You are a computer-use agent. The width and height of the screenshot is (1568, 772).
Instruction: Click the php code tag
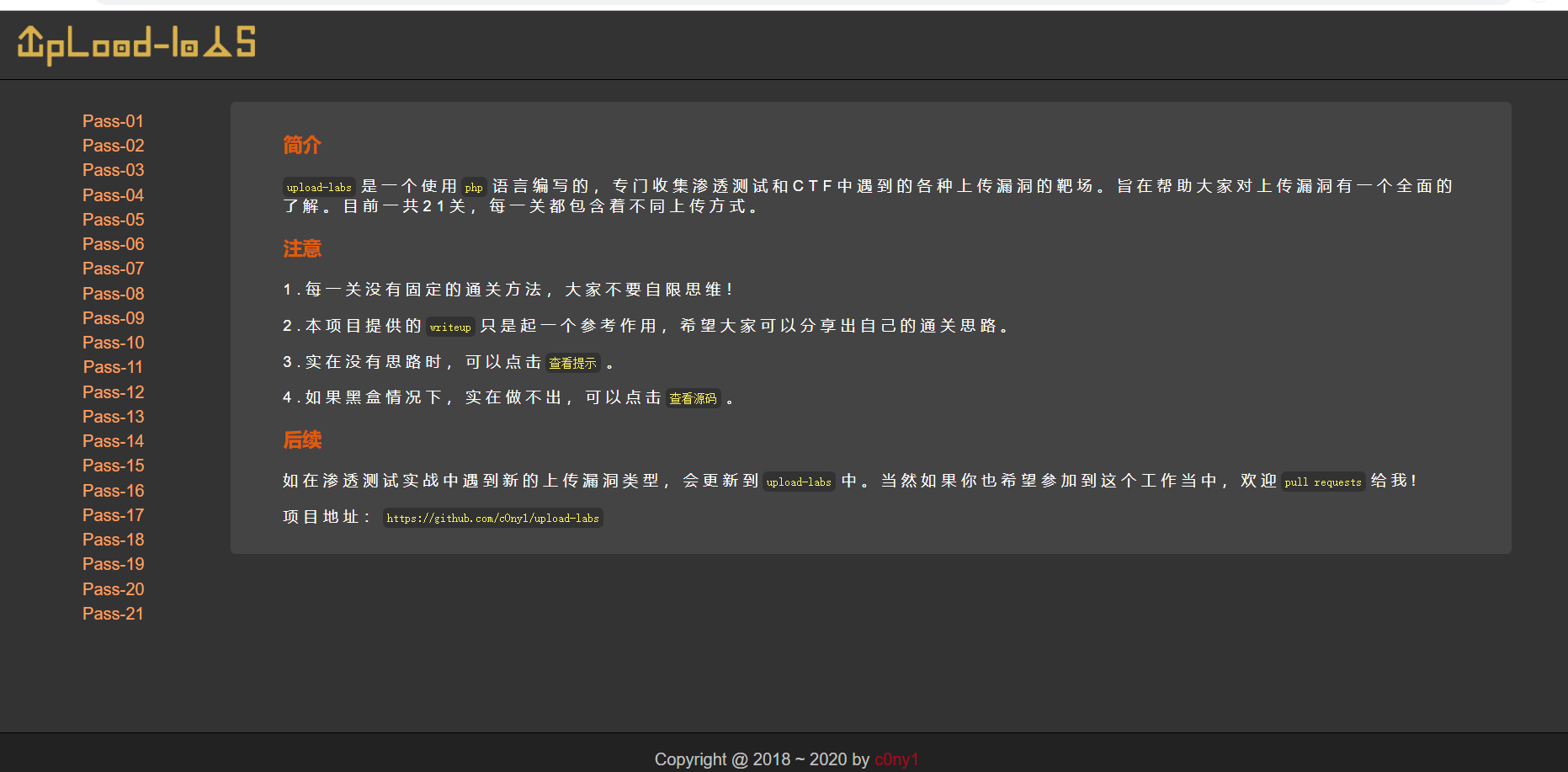(x=474, y=187)
